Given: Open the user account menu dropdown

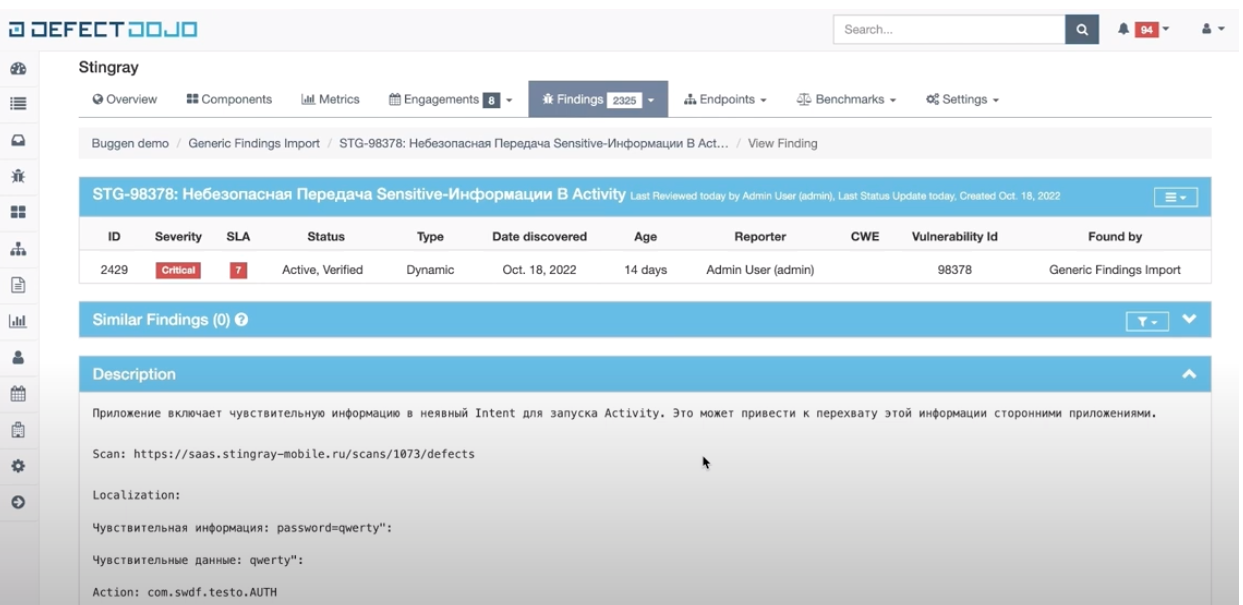Looking at the screenshot, I should [x=1212, y=30].
